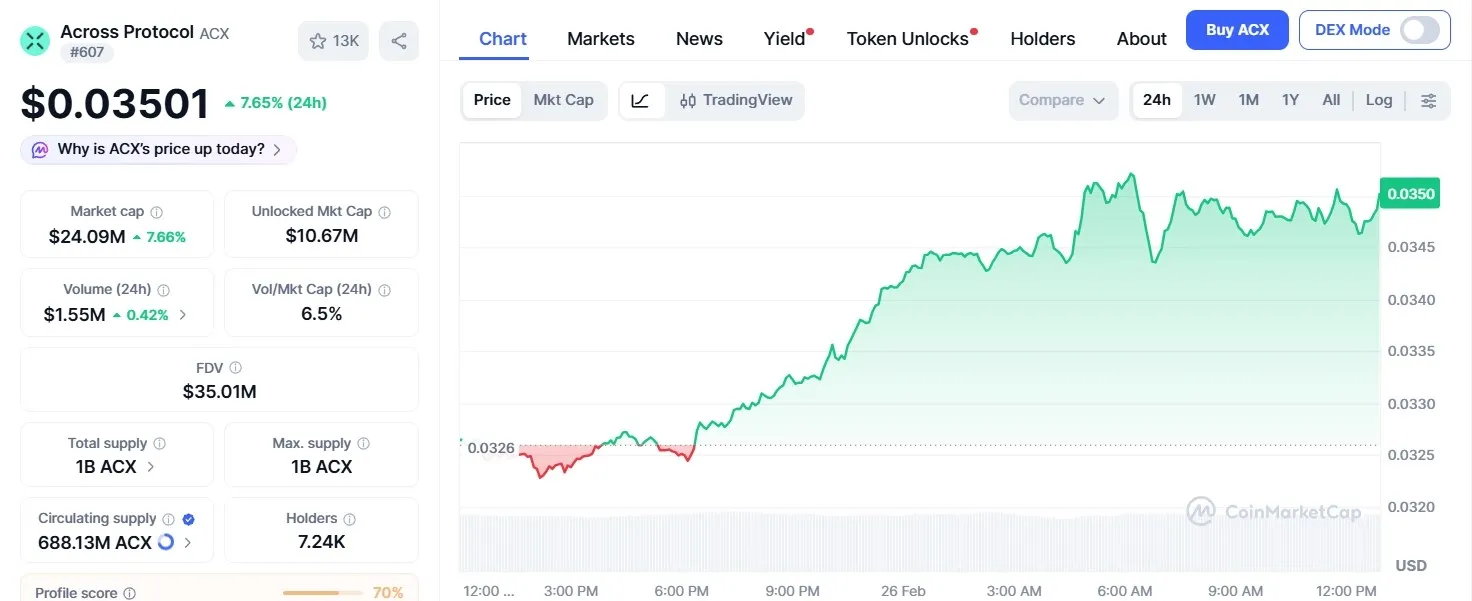Select the line chart view icon
The width and height of the screenshot is (1472, 601).
(x=641, y=100)
